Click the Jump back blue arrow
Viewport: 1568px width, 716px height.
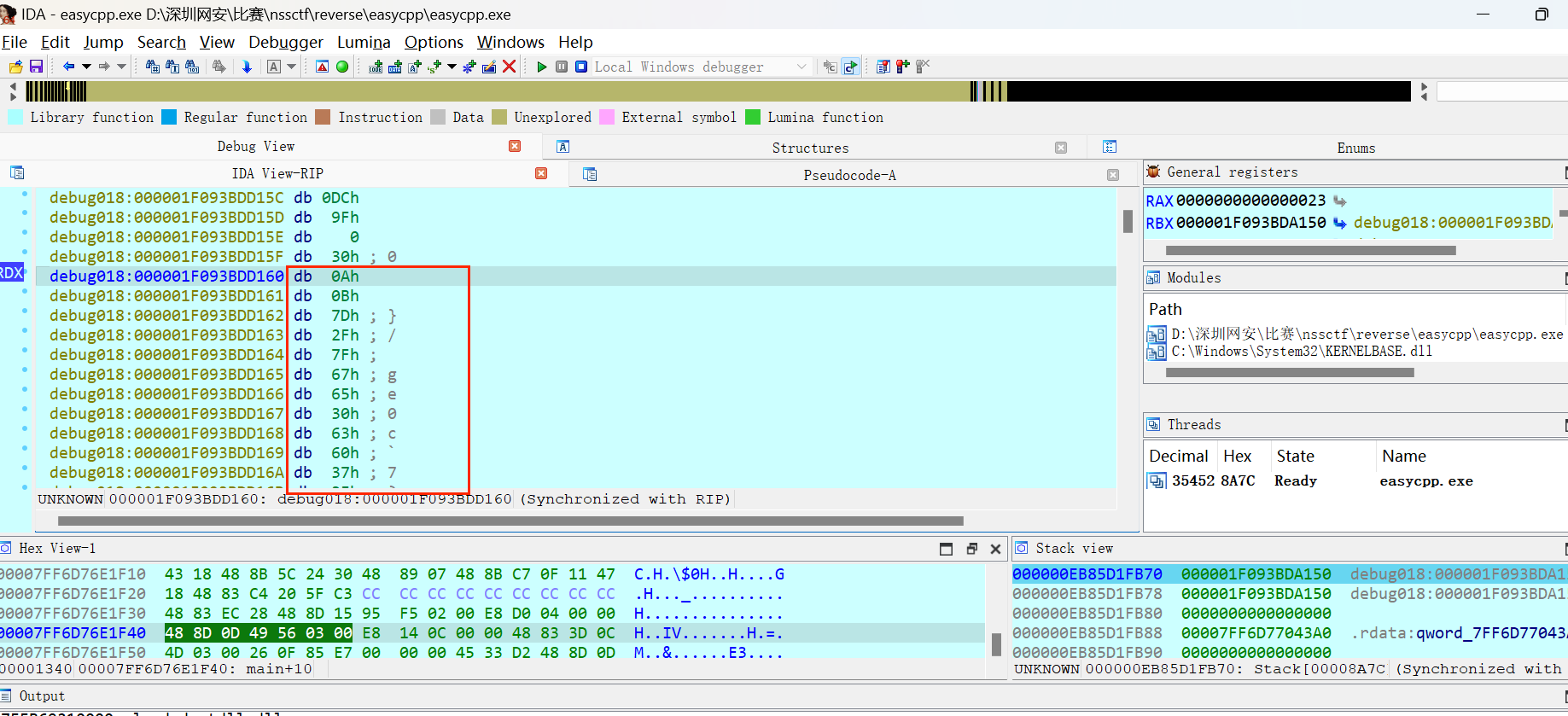point(68,67)
